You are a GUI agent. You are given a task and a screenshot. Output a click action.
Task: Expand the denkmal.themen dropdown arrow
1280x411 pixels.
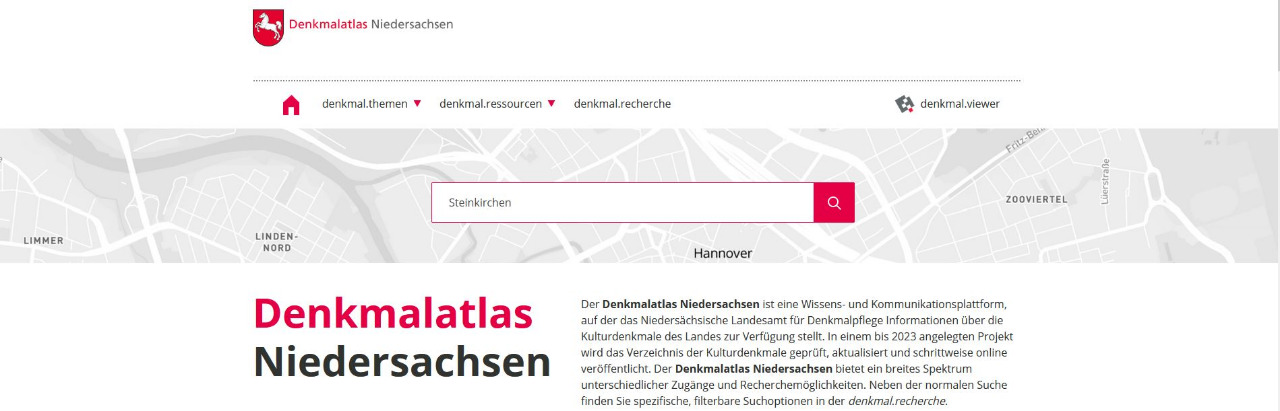[x=417, y=103]
